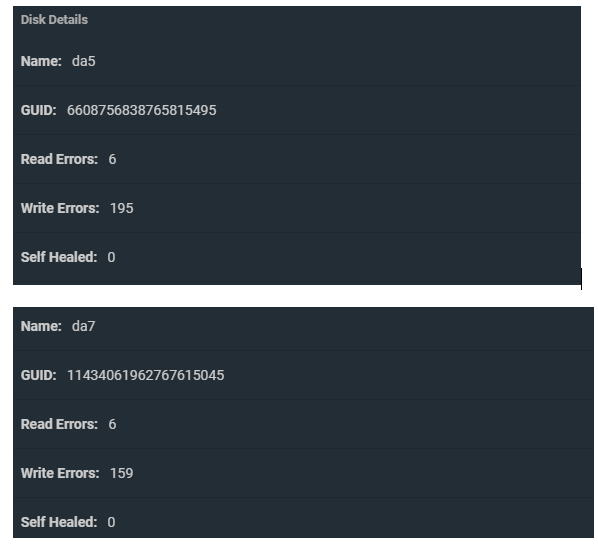Click da7 Self Healed label
The image size is (598, 547).
59,522
